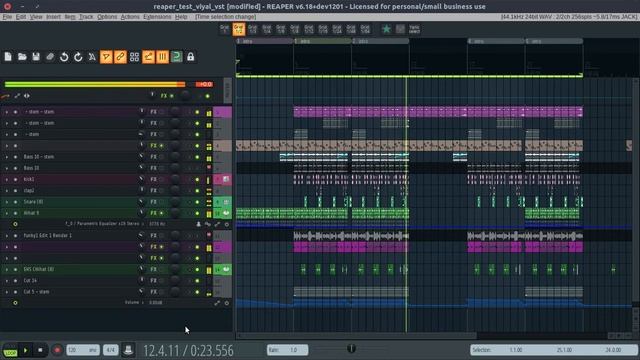
Task: Open the Track menu
Action: click(86, 17)
